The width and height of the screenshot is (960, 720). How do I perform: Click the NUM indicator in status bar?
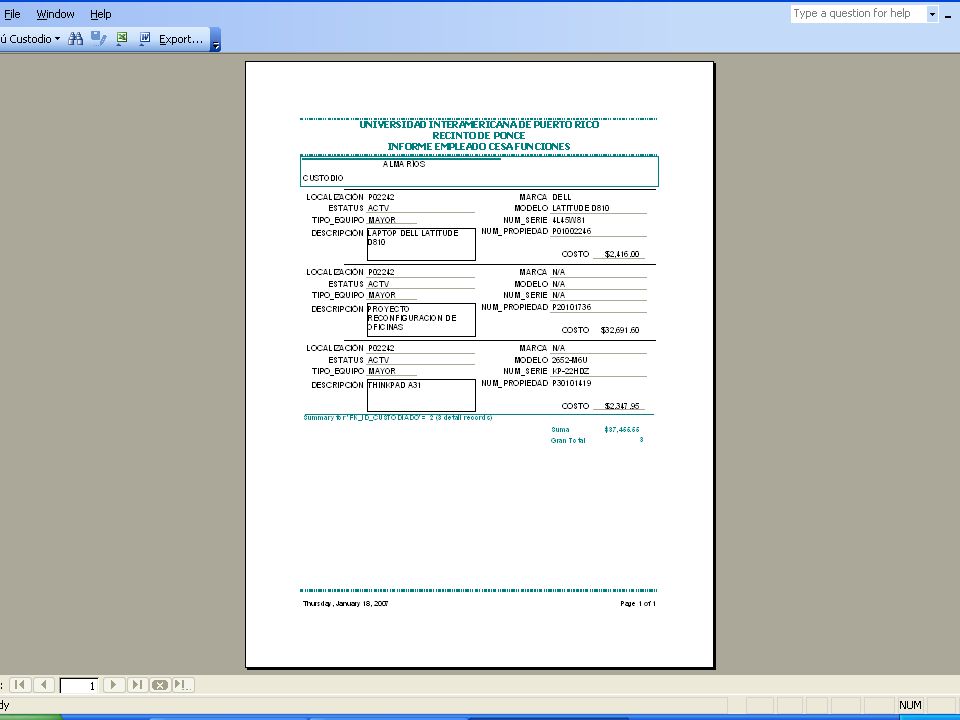(910, 705)
